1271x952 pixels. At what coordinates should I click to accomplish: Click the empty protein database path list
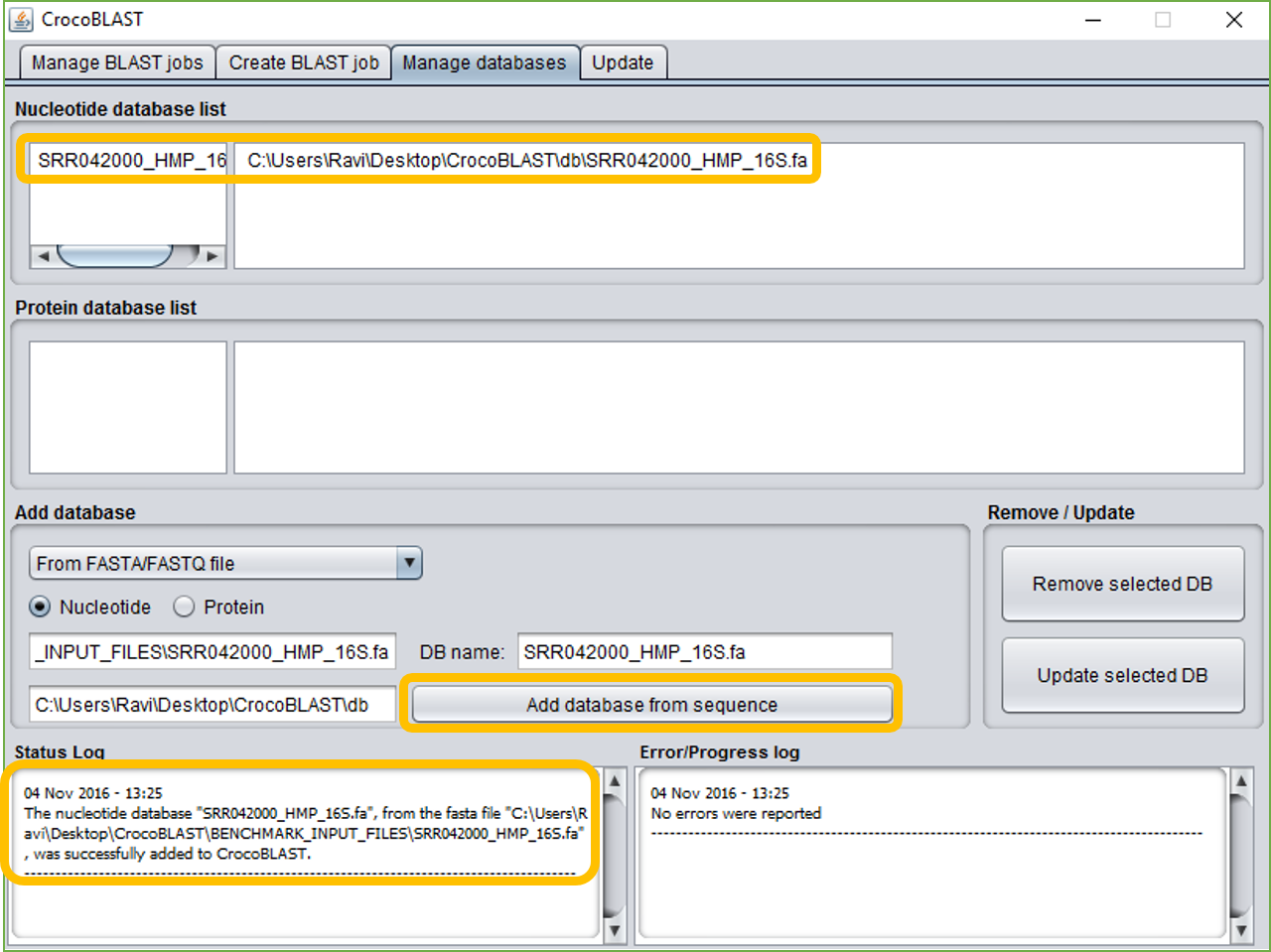[739, 407]
